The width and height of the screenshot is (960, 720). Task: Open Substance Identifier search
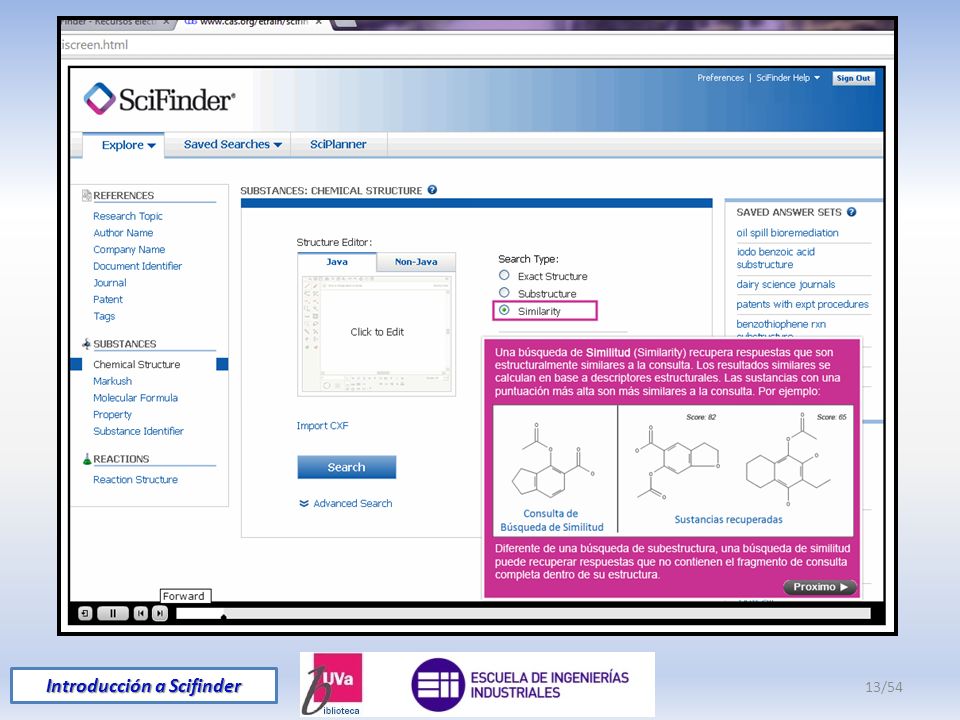[138, 431]
